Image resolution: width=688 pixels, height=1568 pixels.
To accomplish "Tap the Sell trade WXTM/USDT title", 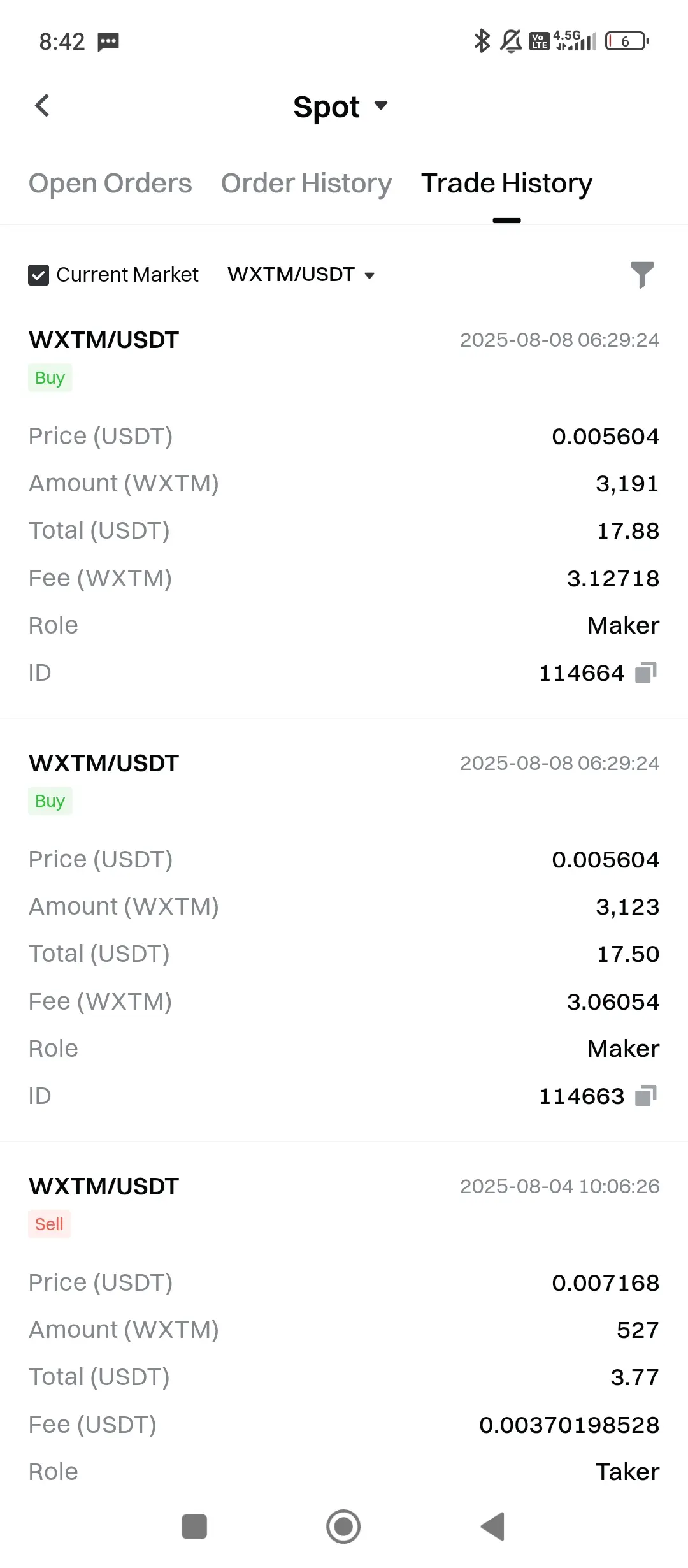I will point(104,1186).
